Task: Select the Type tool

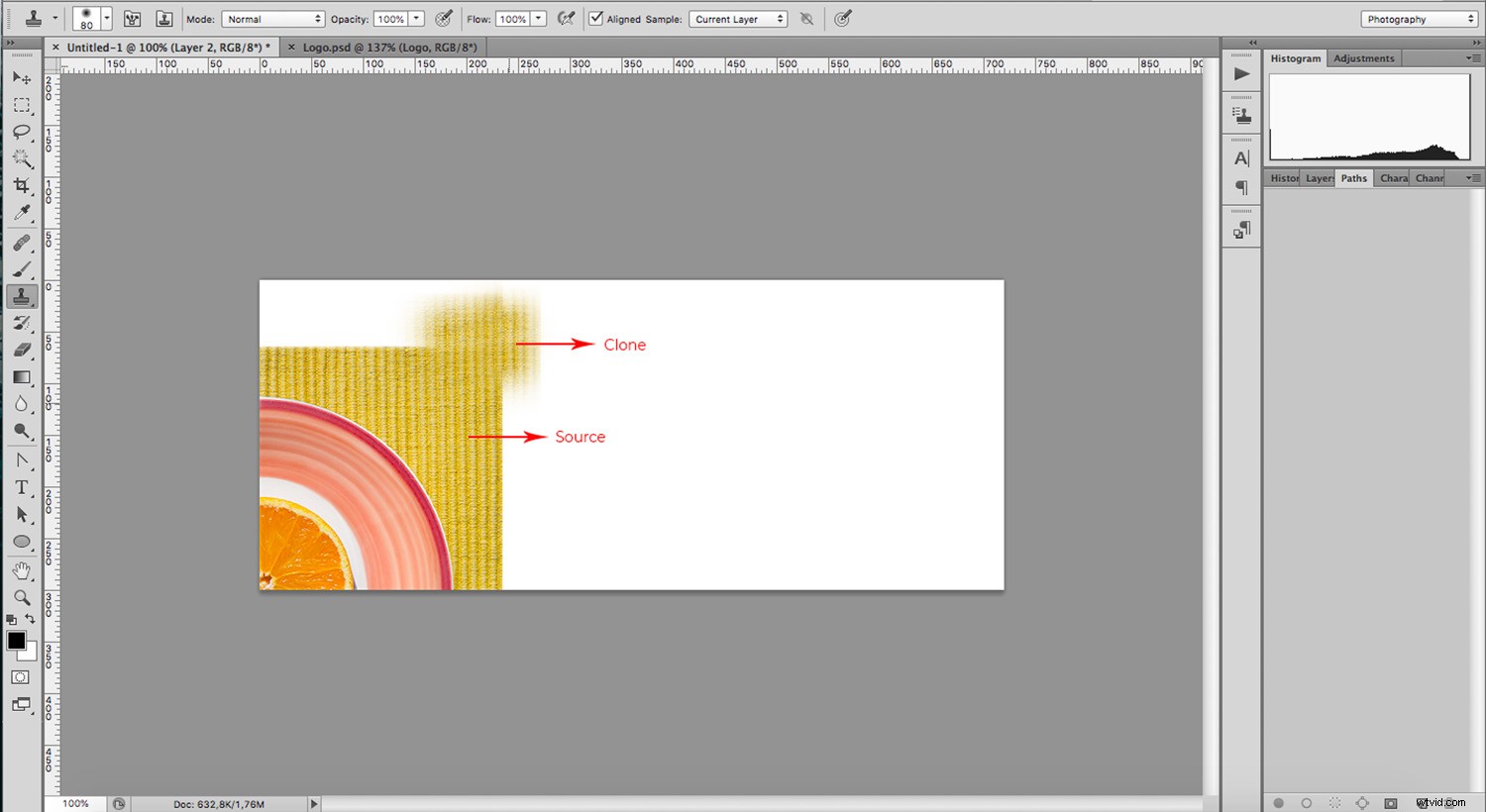Action: tap(22, 486)
